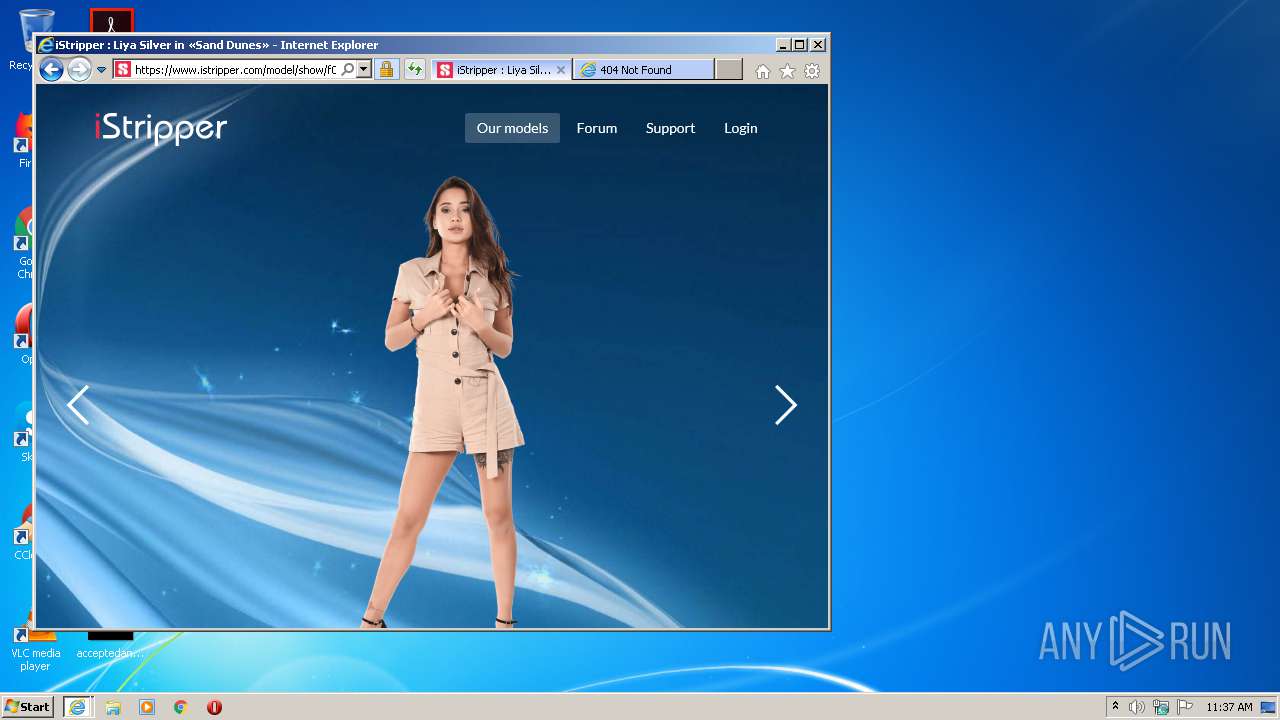The image size is (1280, 720).
Task: Click the network tray icon
Action: (x=1161, y=707)
